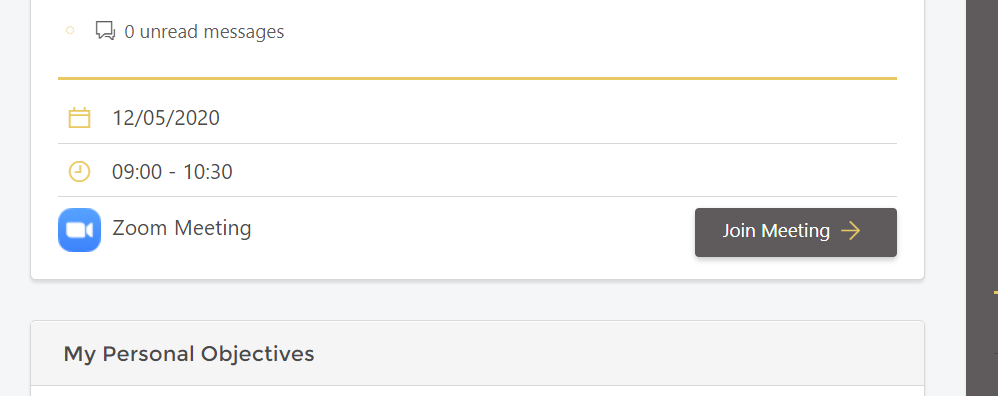Click the Personal Objectives panel body below header
The height and width of the screenshot is (396, 998).
pos(477,391)
